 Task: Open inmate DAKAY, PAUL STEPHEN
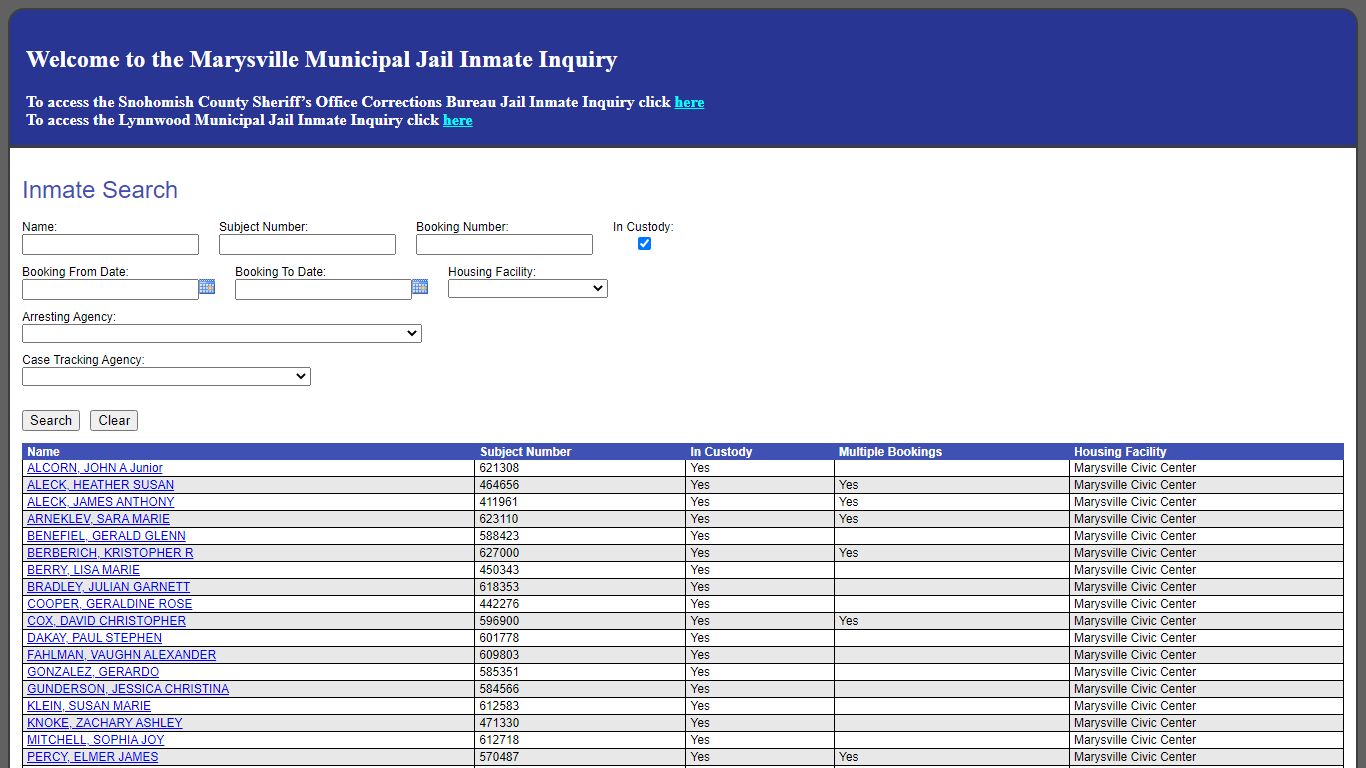pos(94,638)
